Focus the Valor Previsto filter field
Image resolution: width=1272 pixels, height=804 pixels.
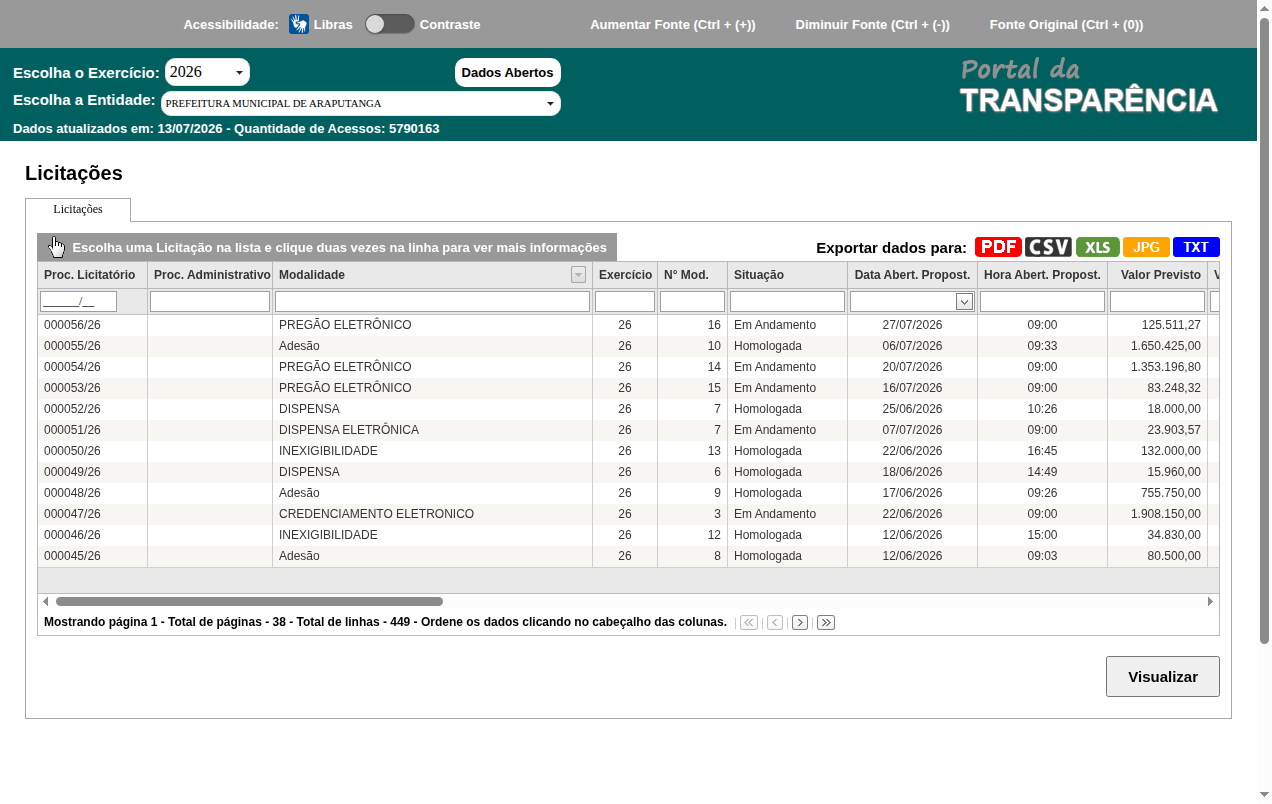pos(1157,301)
